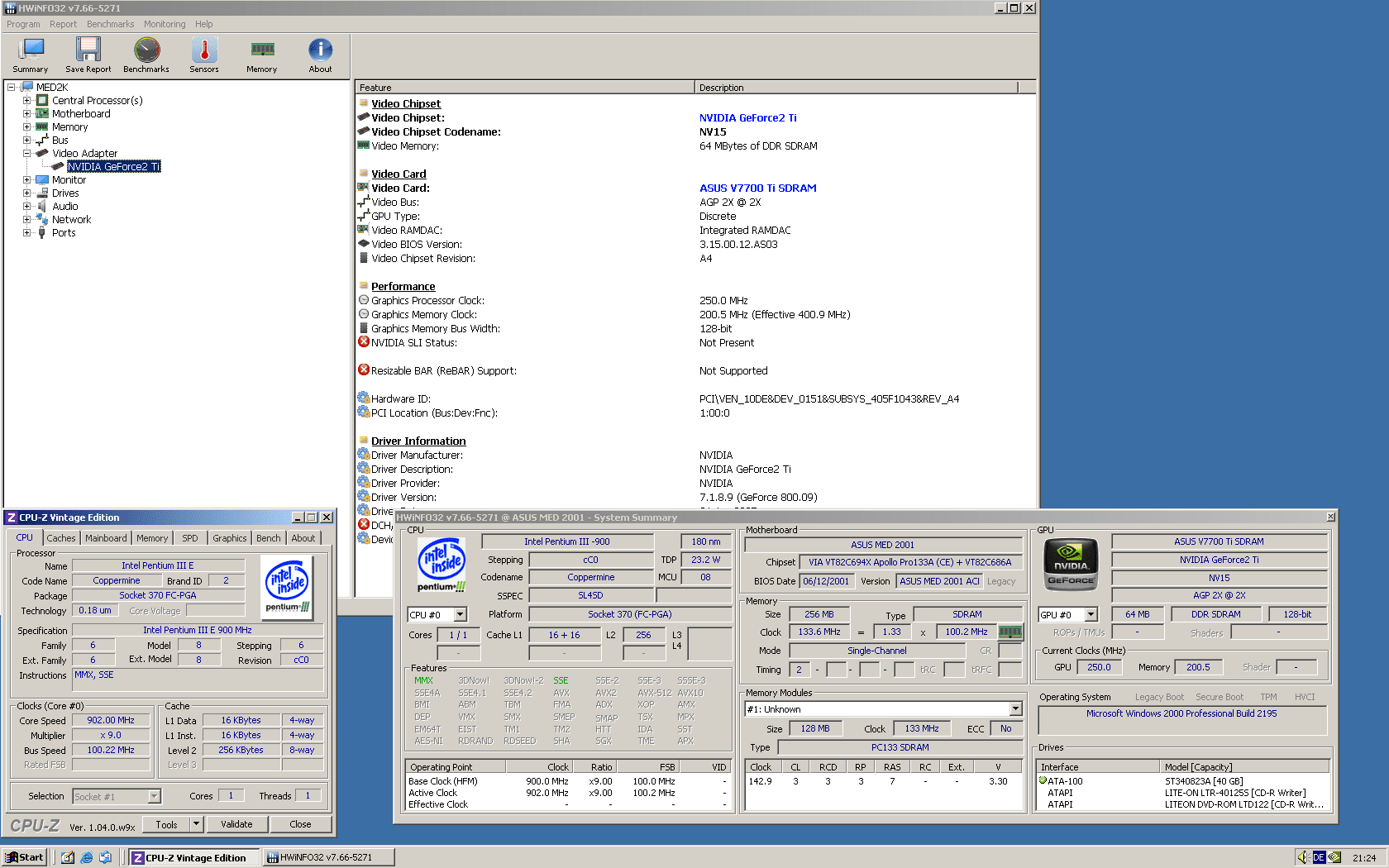This screenshot has width=1389, height=868.
Task: Switch to the SPD tab in CPU-Z
Action: tap(190, 538)
